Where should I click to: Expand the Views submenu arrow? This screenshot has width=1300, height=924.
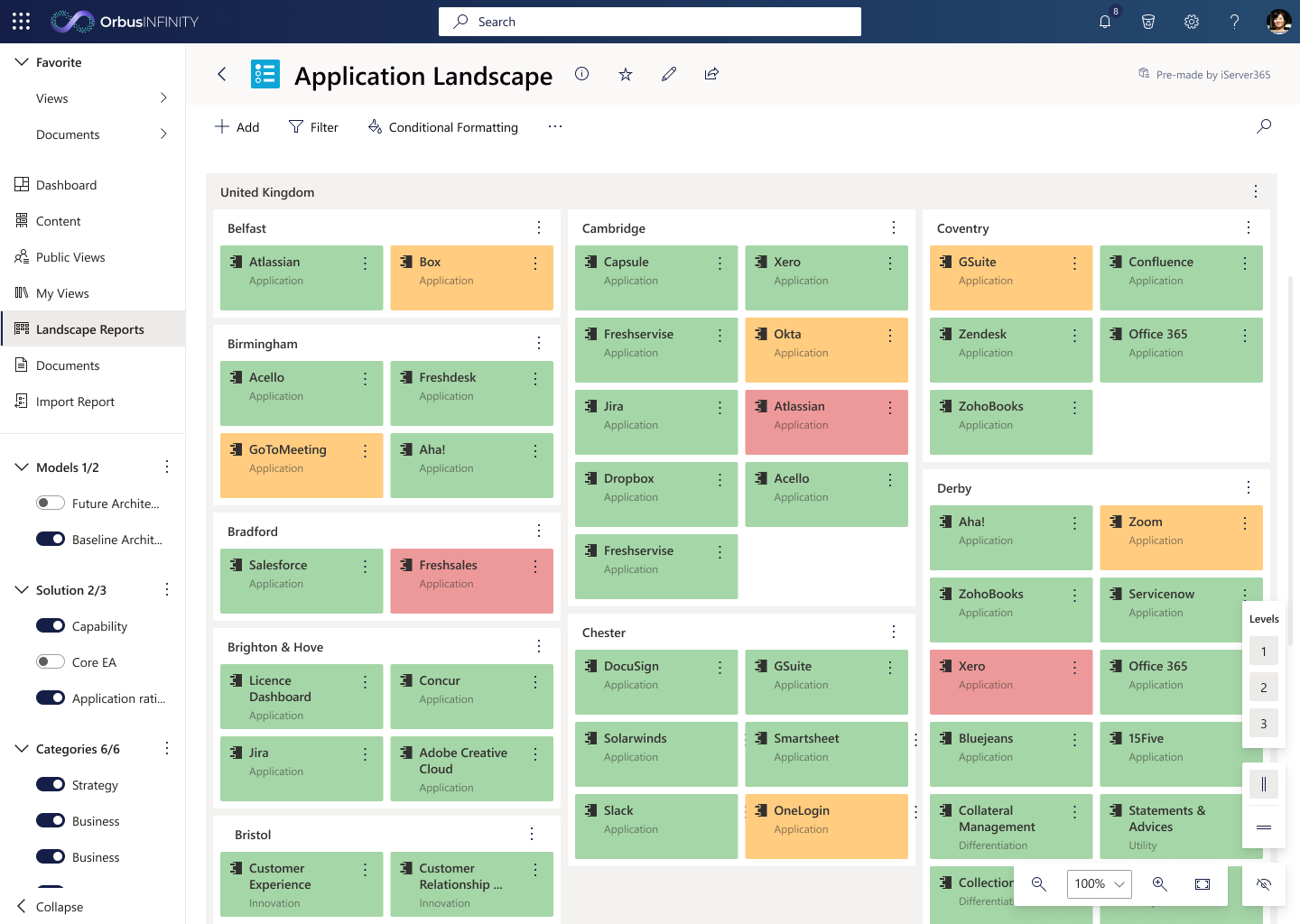coord(163,97)
